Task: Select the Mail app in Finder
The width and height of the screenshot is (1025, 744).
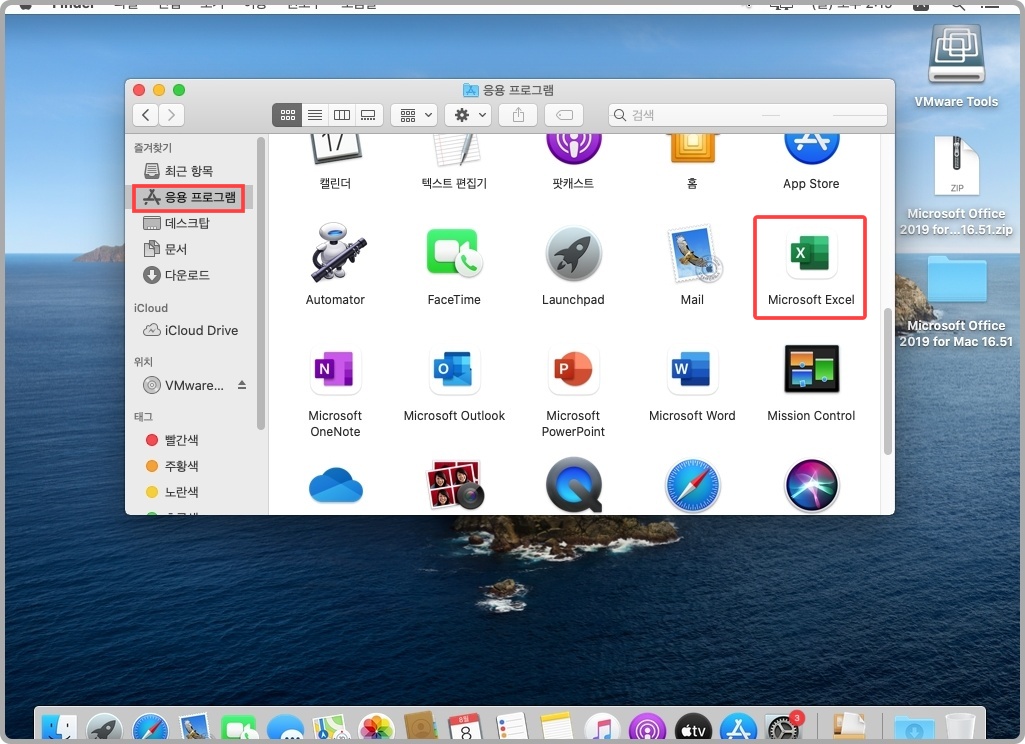Action: pos(693,254)
